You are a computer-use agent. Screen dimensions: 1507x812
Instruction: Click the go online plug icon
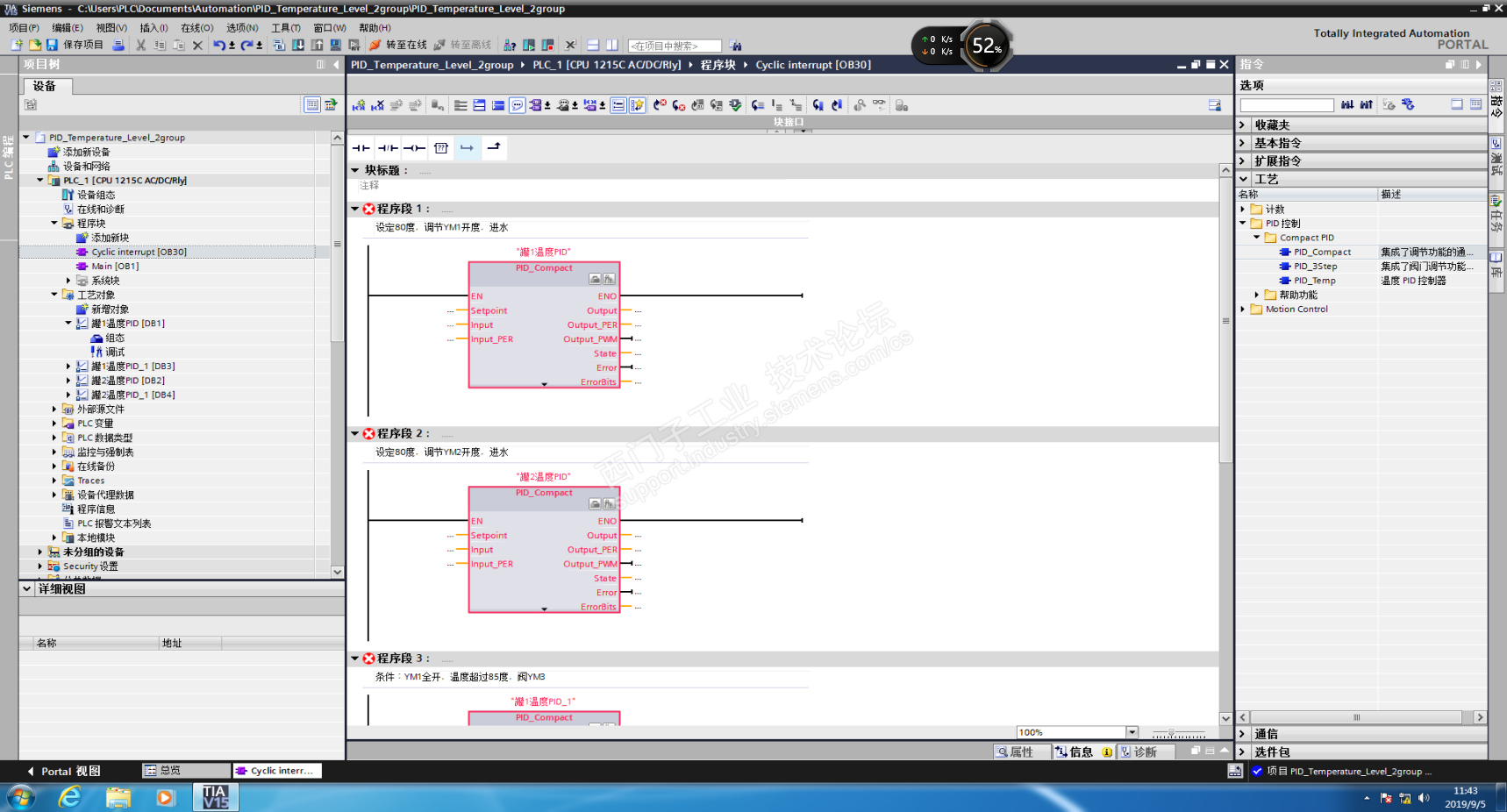click(x=375, y=45)
